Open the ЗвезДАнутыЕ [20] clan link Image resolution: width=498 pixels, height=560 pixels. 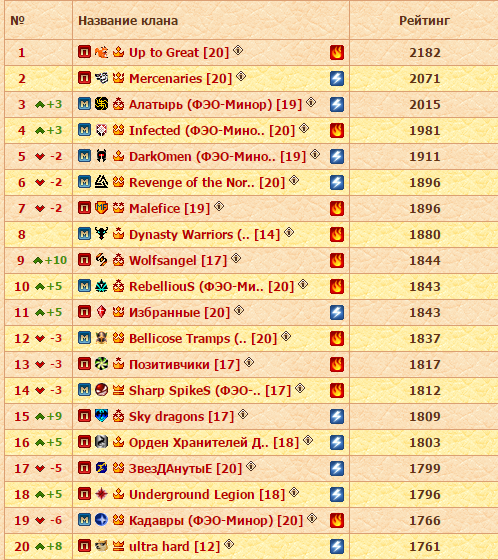pyautogui.click(x=185, y=468)
